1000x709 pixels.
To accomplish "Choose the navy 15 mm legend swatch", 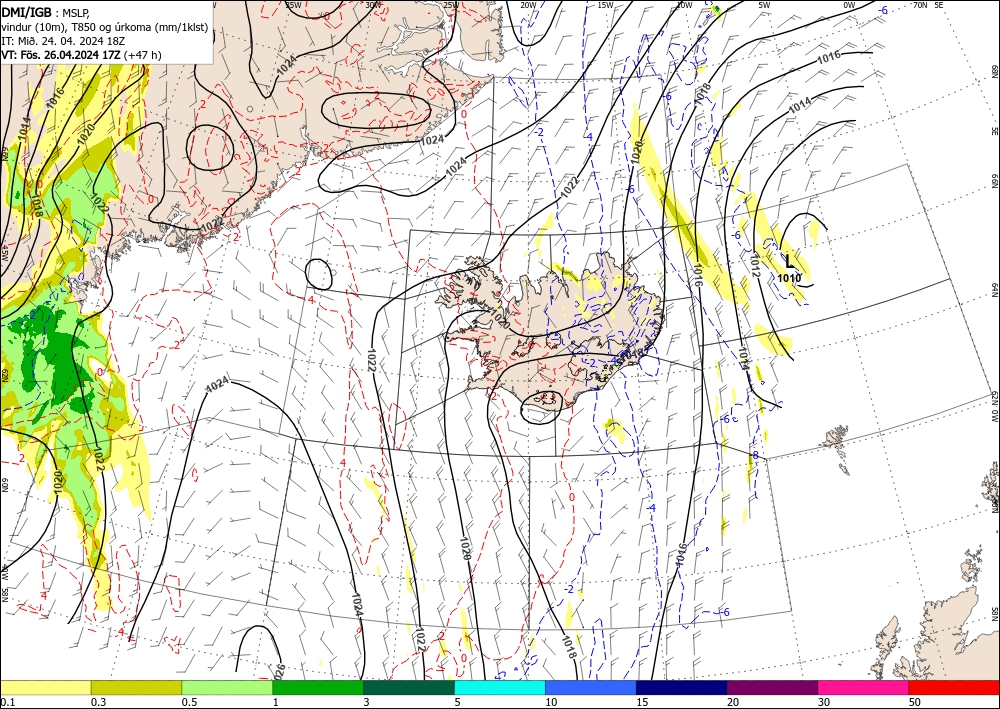I will pos(682,687).
